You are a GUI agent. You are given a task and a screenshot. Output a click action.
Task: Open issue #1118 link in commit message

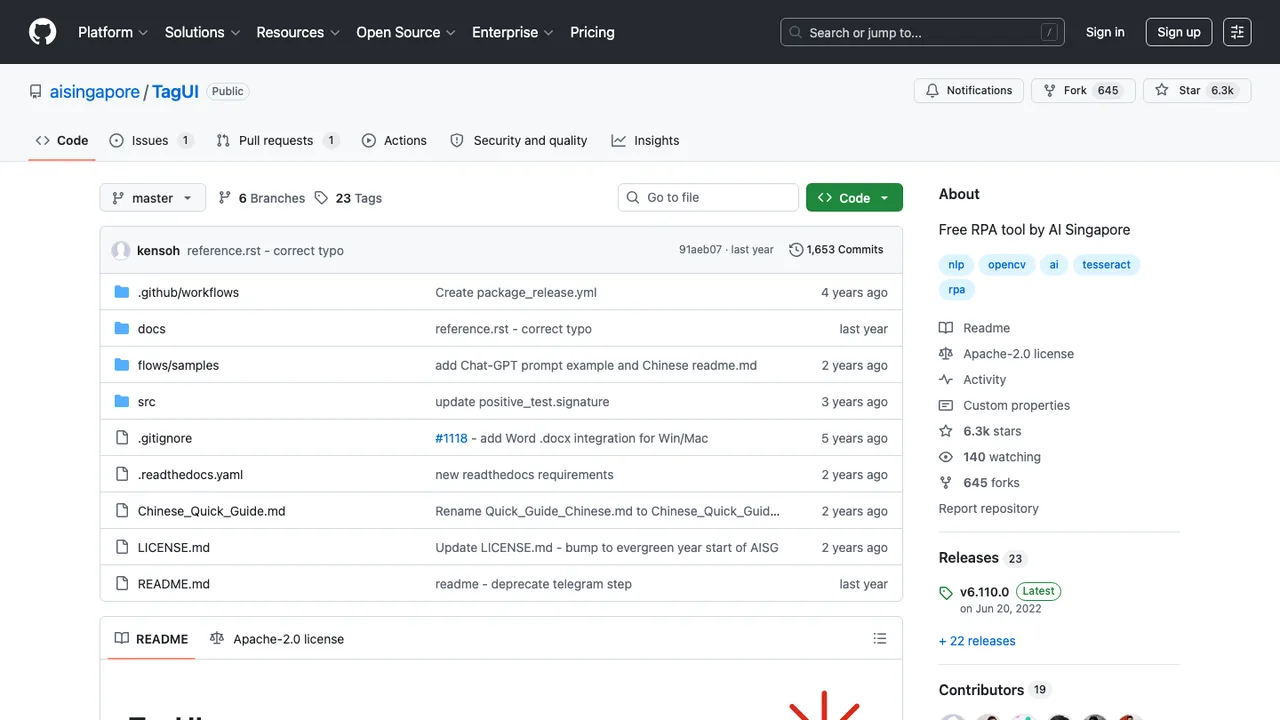(451, 438)
